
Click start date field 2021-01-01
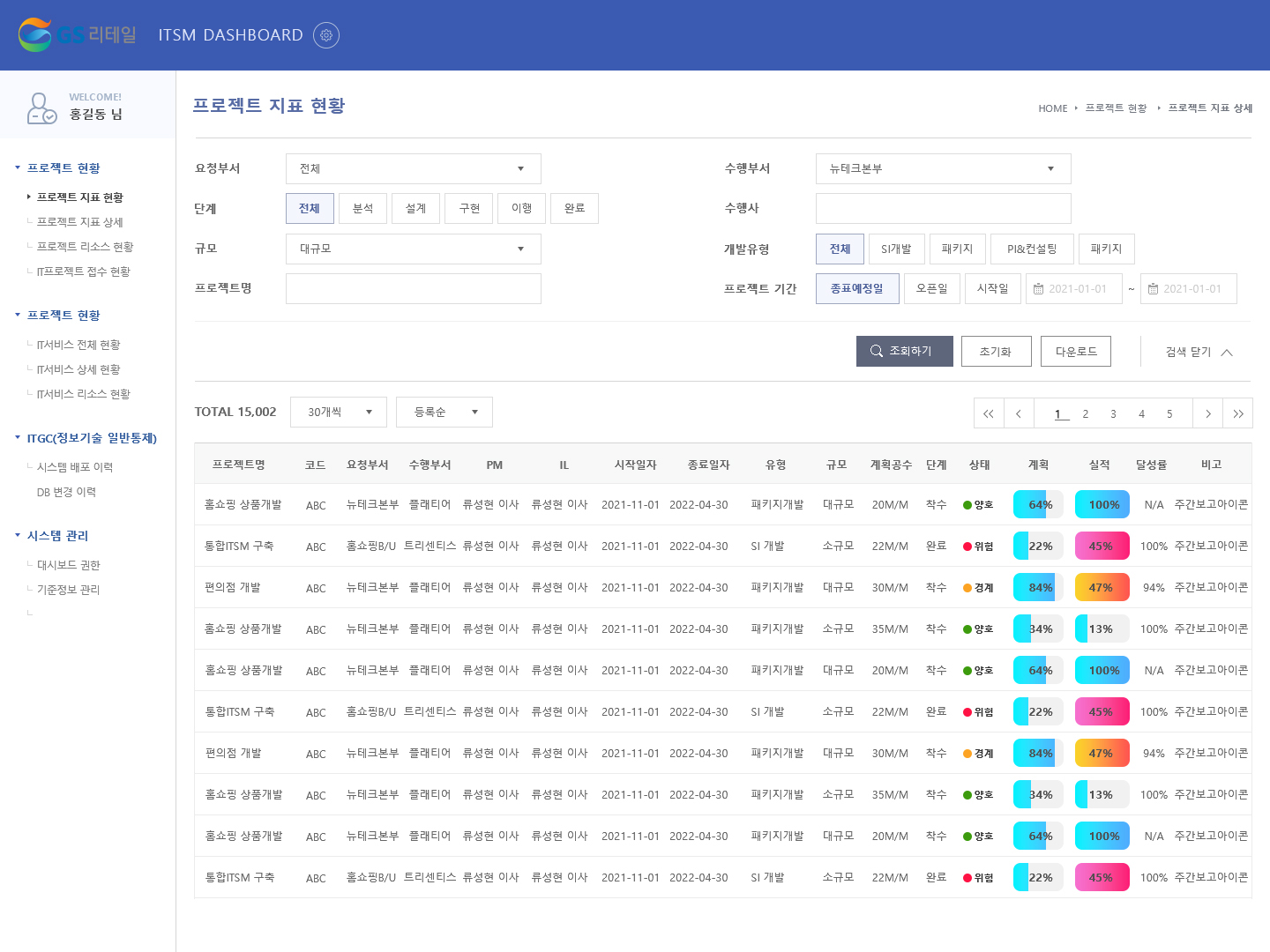[1074, 288]
